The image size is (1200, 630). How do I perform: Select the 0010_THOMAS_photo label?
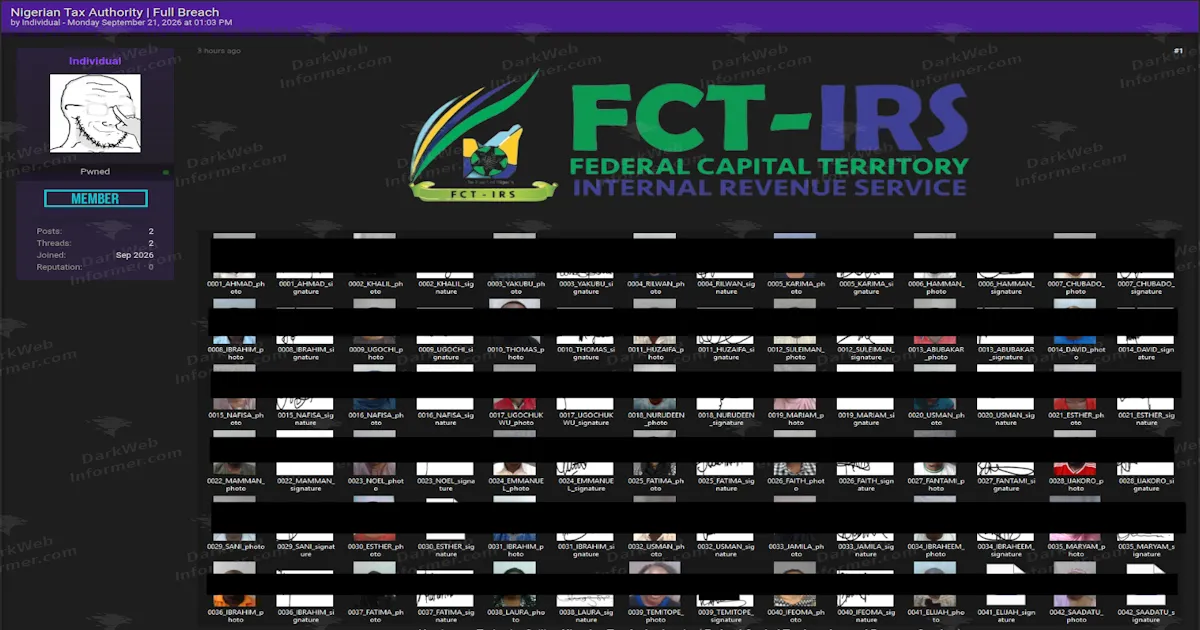[516, 353]
